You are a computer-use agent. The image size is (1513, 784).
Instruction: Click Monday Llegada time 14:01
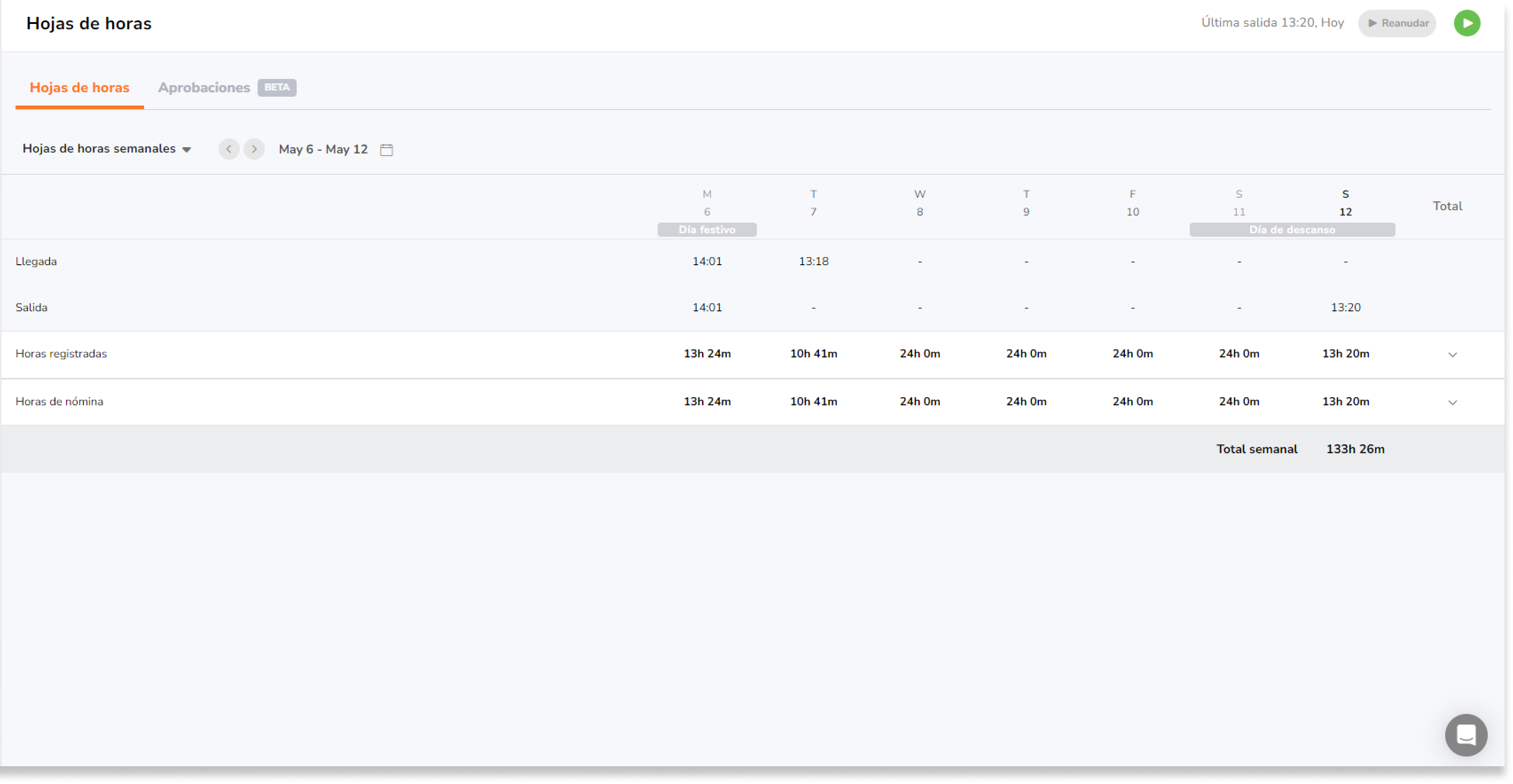(x=706, y=261)
